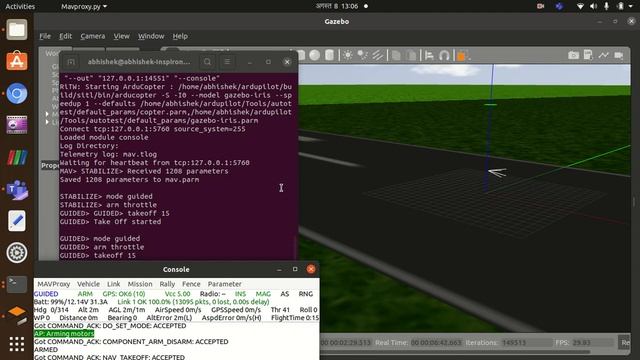
Task: Open the clock and calendar panel
Action: pos(337,6)
